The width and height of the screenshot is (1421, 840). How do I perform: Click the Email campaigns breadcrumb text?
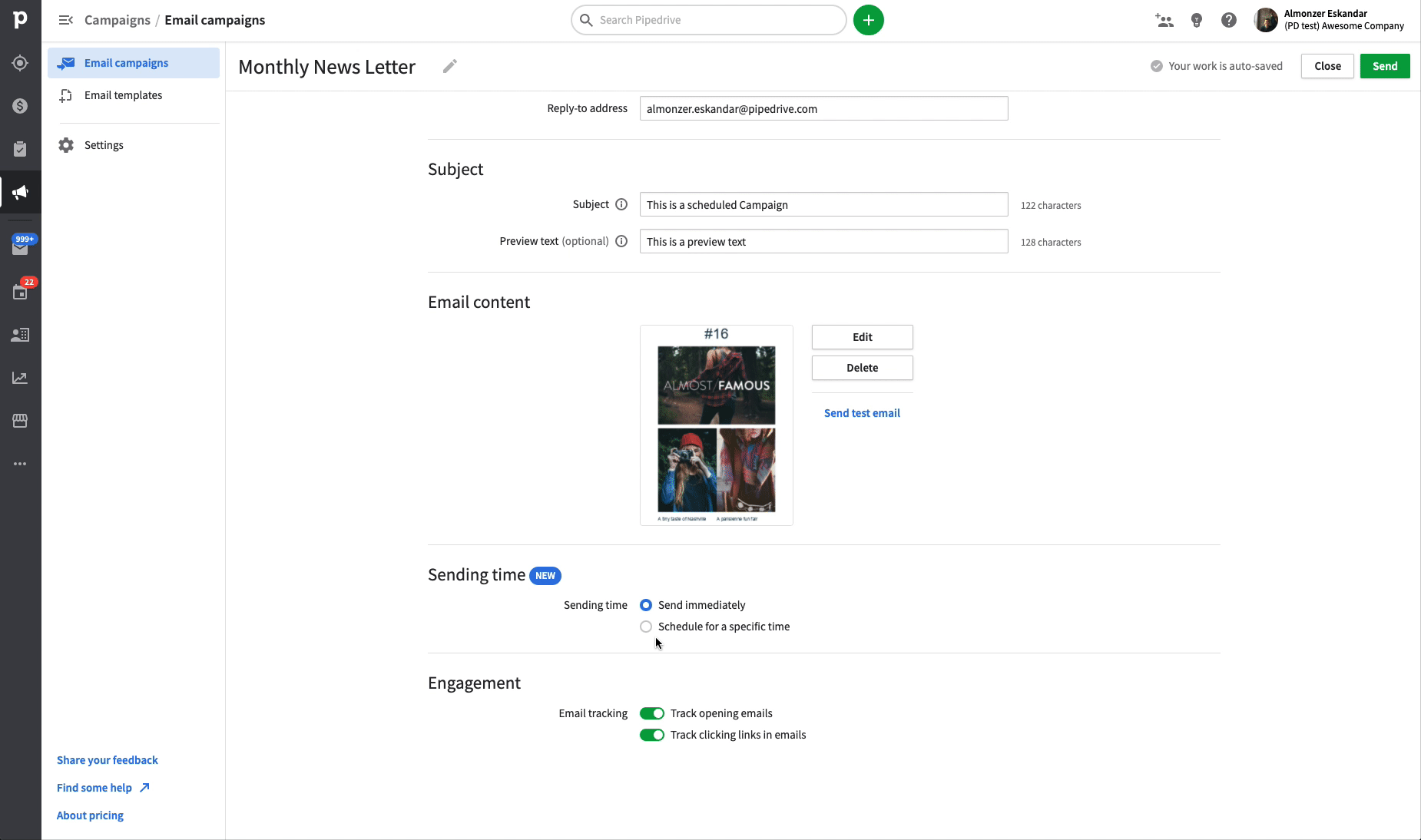(x=214, y=20)
